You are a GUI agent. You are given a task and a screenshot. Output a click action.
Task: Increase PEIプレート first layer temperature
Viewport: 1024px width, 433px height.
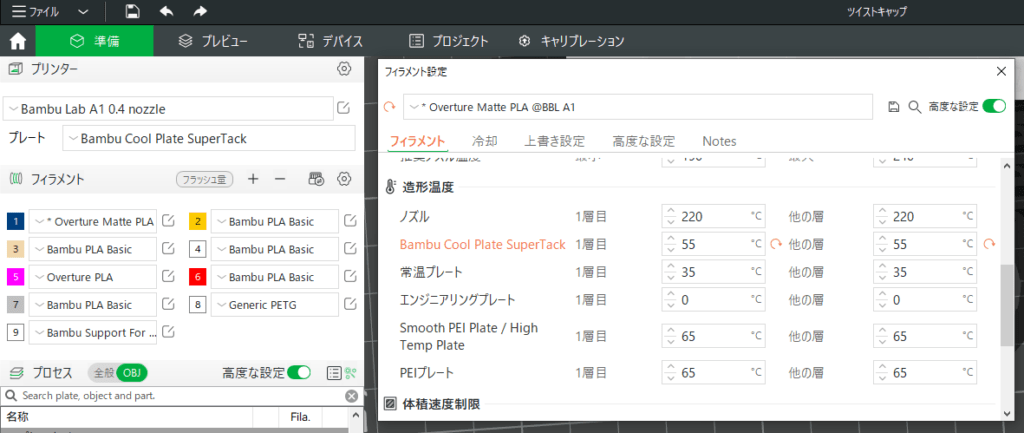pos(670,368)
